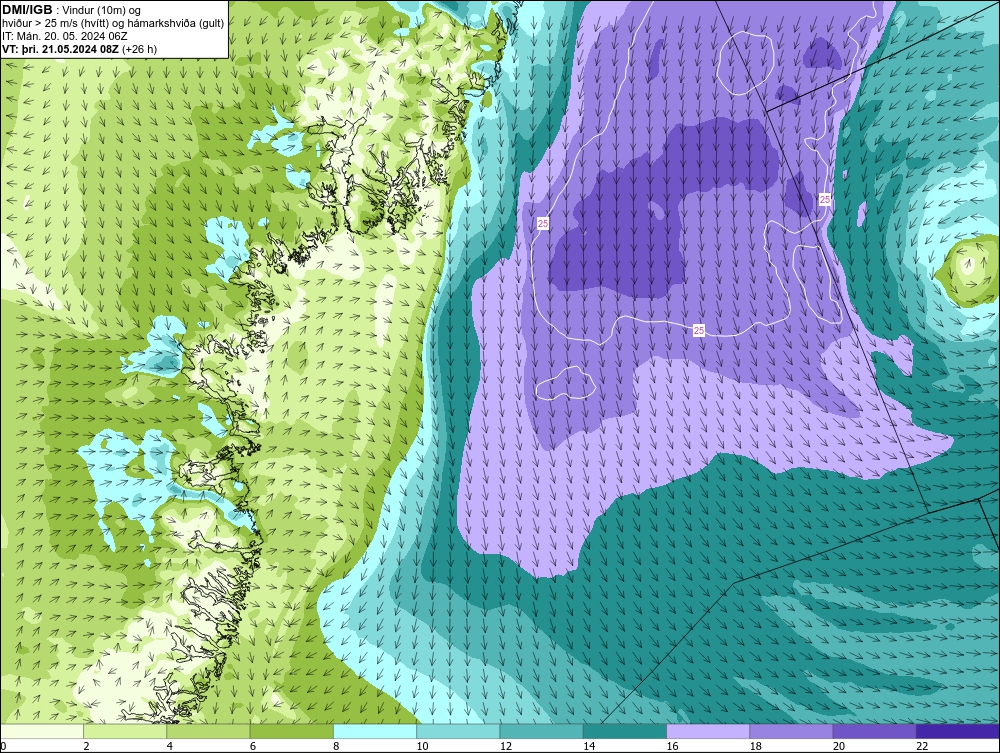
Task: Select the dark teal swatch for 14–16 m/s
Action: coord(624,731)
